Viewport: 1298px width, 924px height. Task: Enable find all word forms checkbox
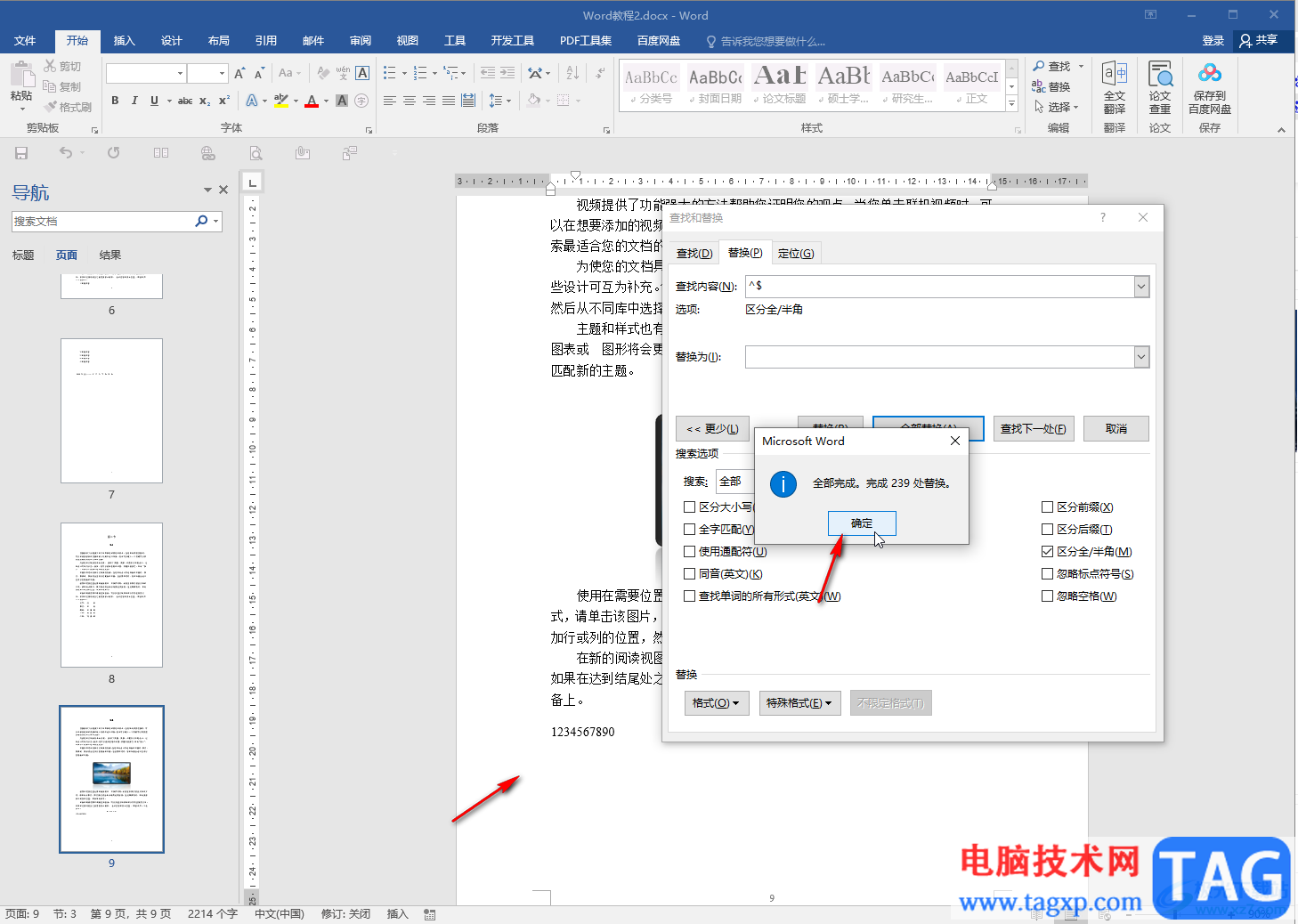point(689,596)
